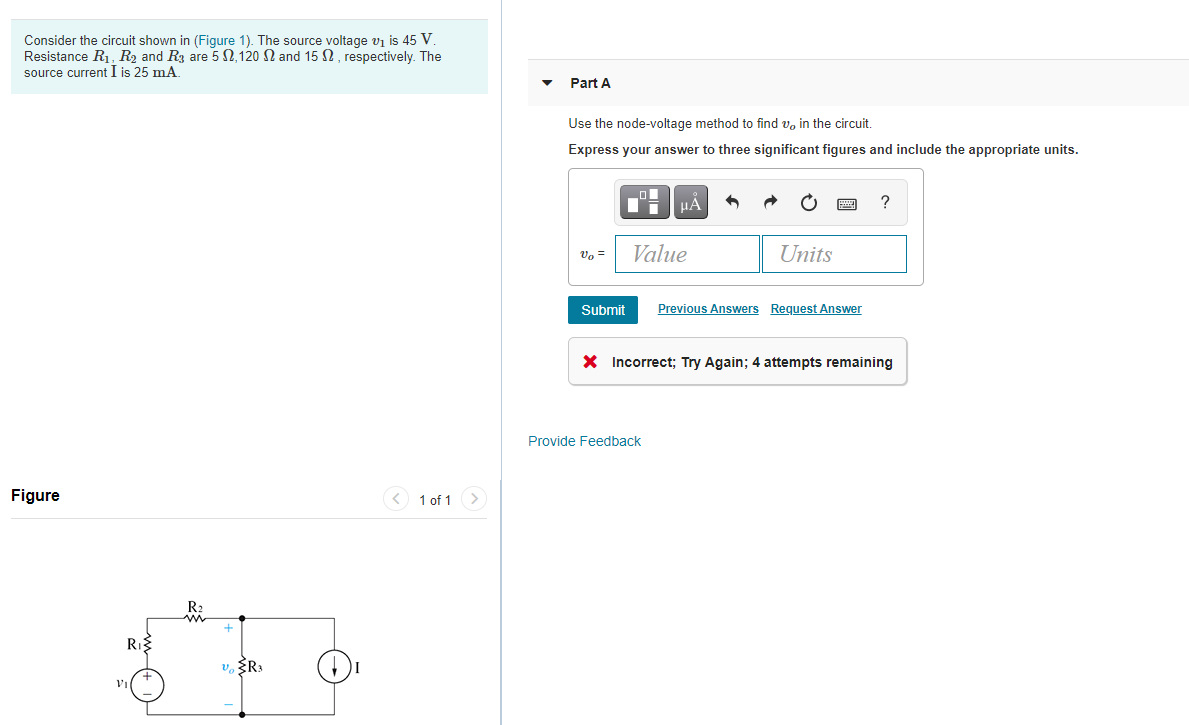The width and height of the screenshot is (1189, 725).
Task: Click the '1 of 1' figure counter
Action: click(x=435, y=500)
